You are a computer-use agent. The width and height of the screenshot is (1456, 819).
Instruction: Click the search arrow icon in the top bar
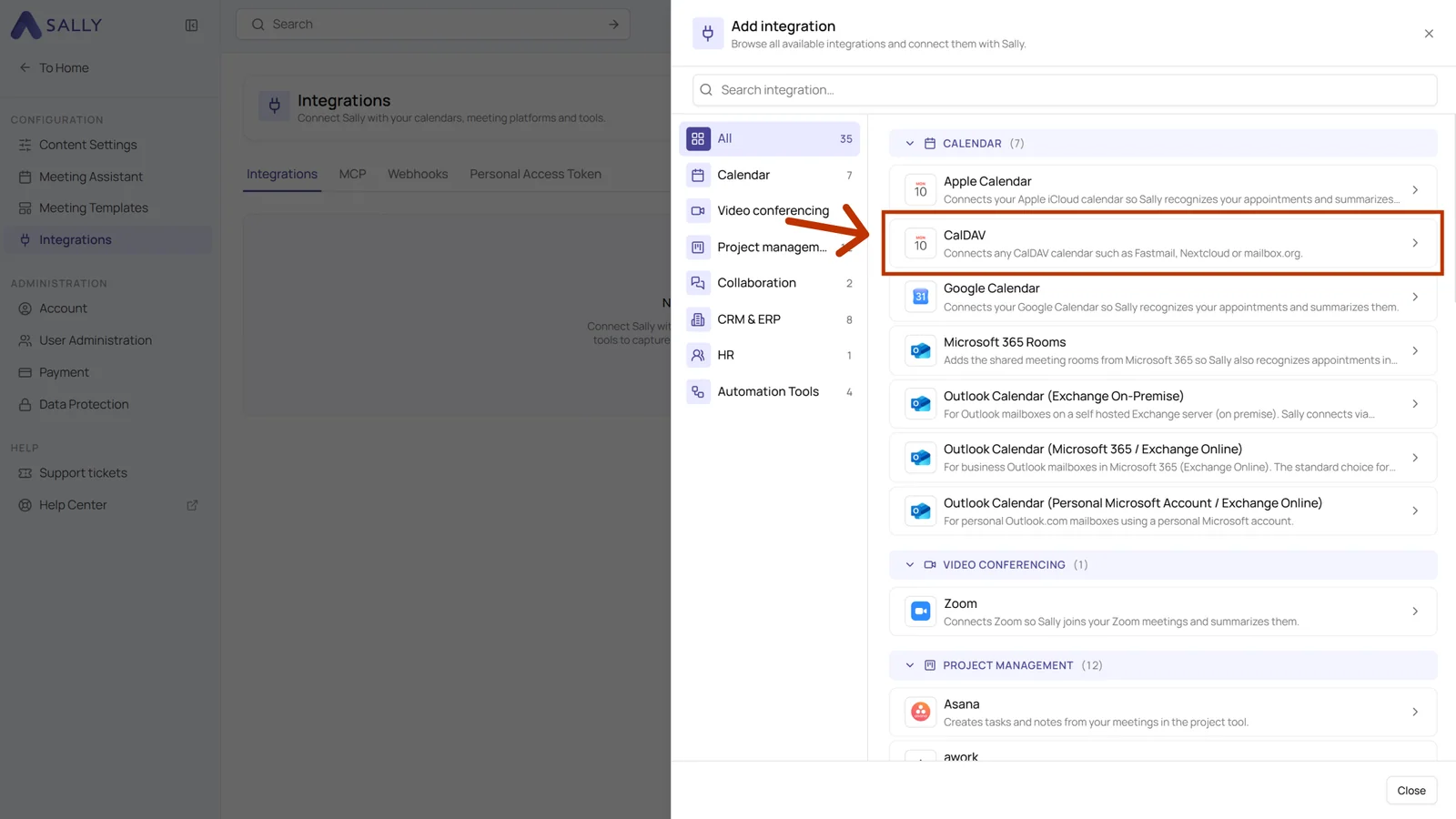tap(613, 25)
